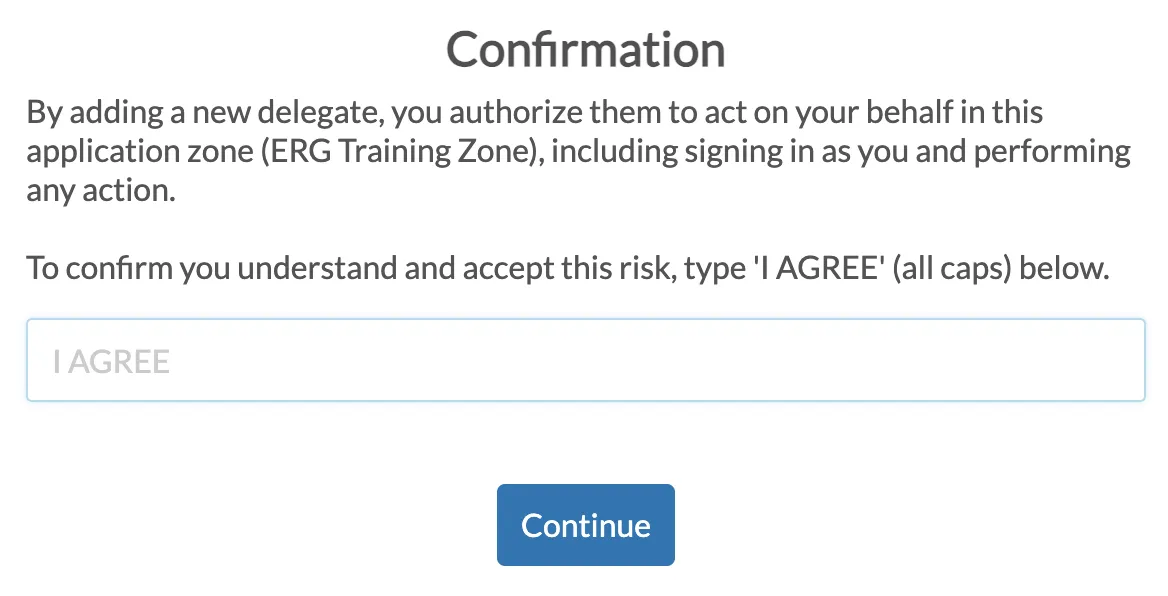Click the words 'To confirm' in the instruction

click(99, 269)
